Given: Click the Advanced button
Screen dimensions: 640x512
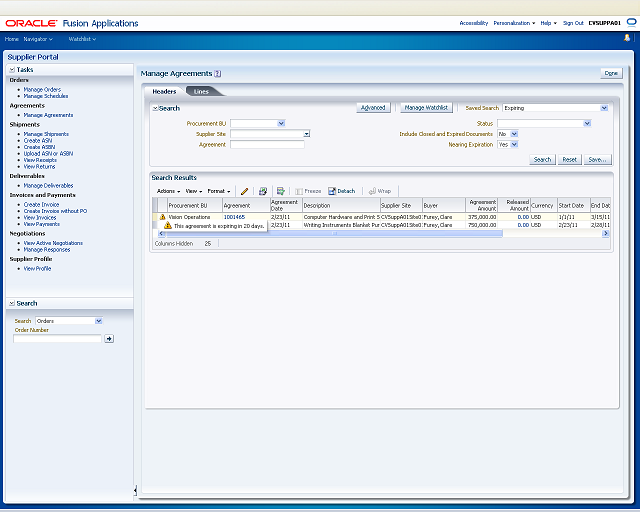Looking at the screenshot, I should [x=373, y=108].
